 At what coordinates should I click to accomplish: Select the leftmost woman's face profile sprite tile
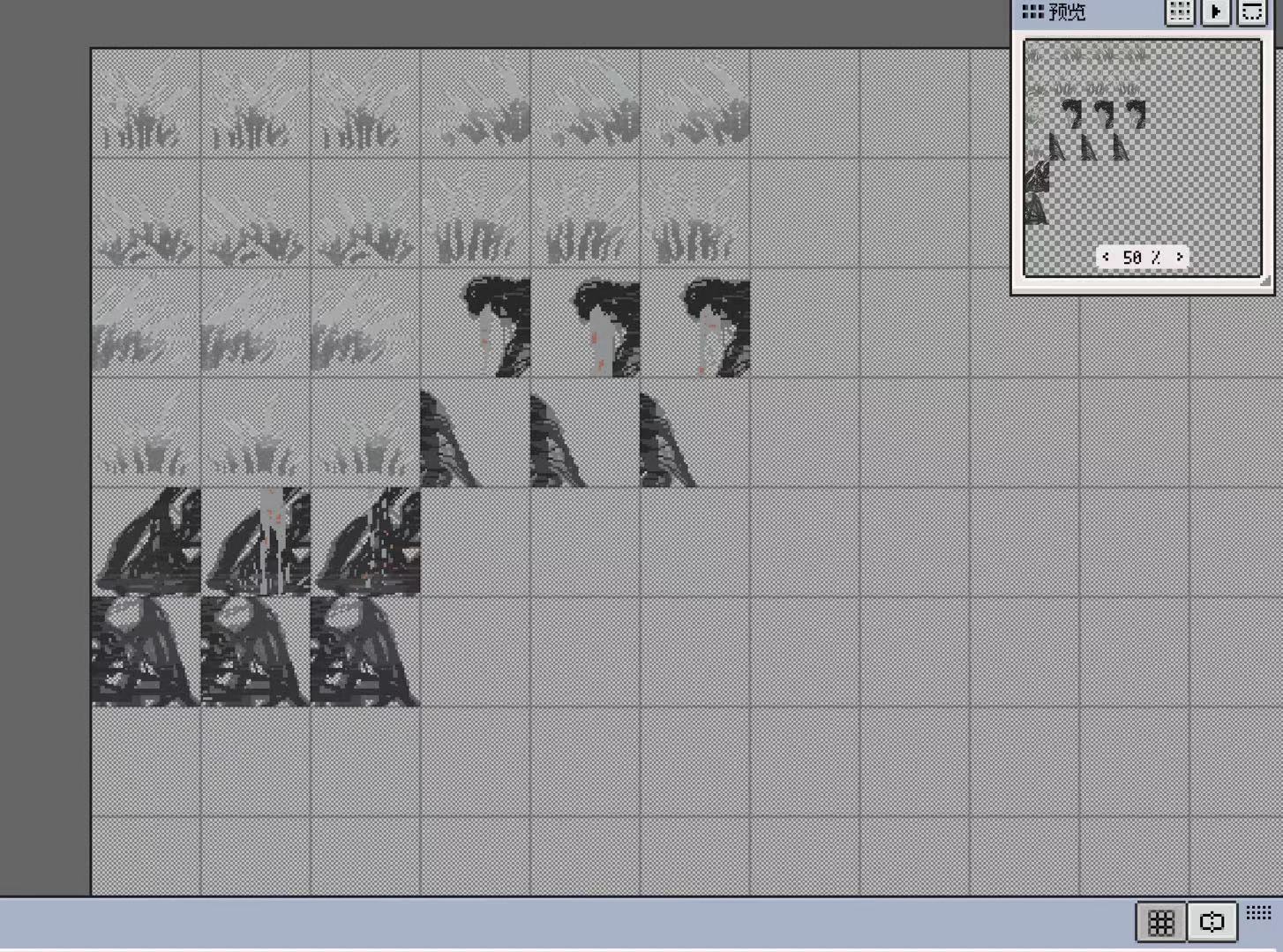tap(476, 323)
